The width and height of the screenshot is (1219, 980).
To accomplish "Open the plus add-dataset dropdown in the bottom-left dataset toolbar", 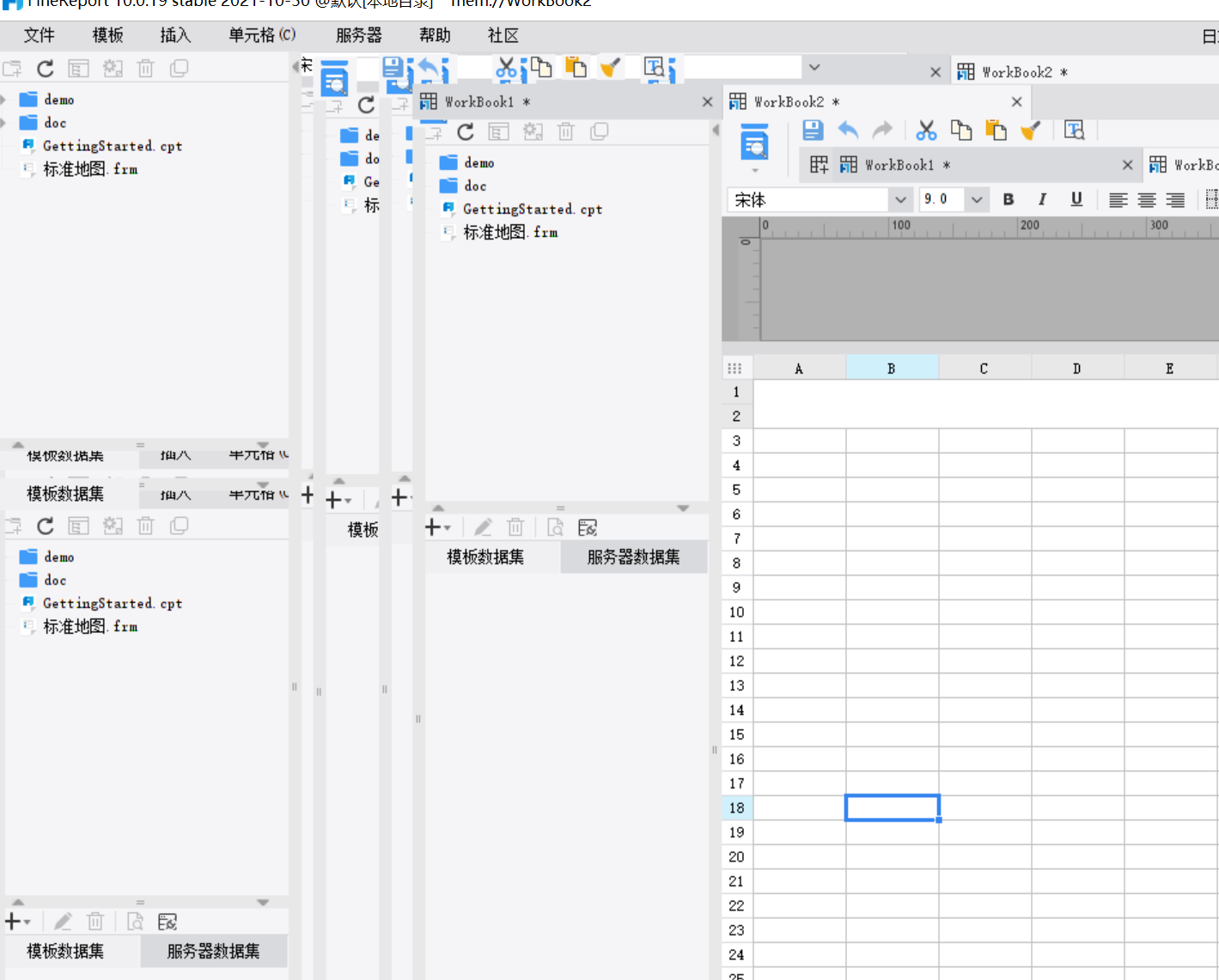I will (18, 922).
